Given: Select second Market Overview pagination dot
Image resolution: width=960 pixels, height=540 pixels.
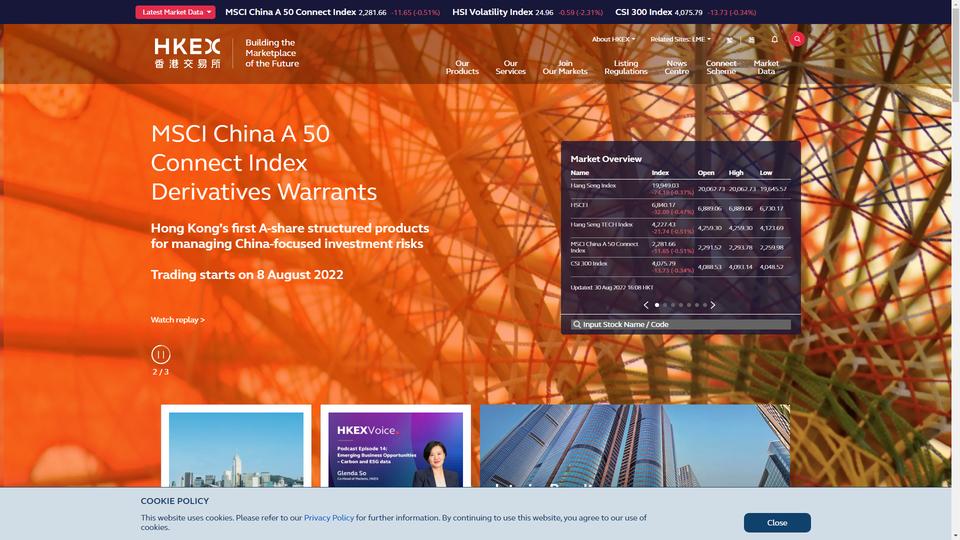Looking at the screenshot, I should click(665, 305).
